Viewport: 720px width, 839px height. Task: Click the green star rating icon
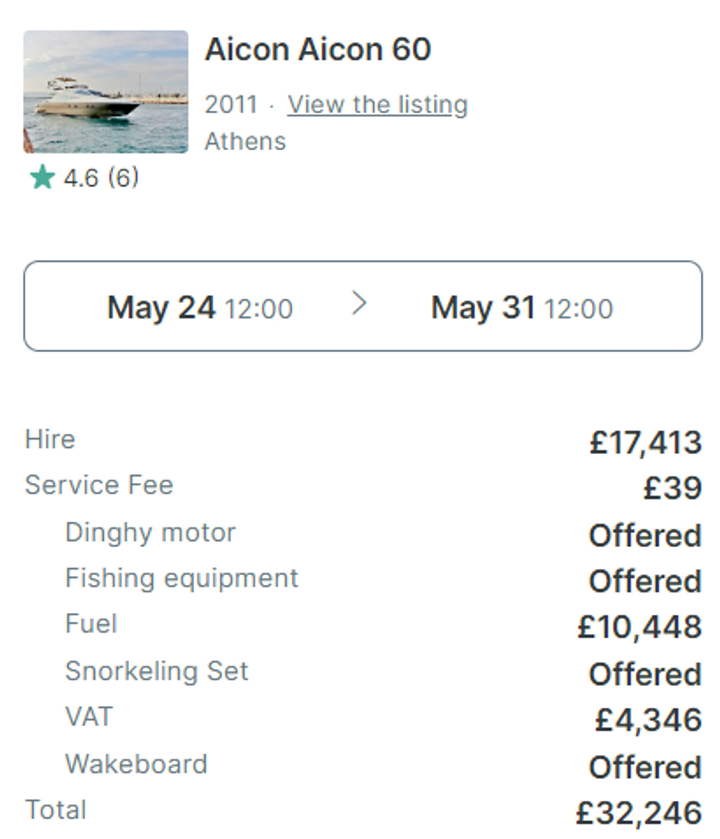point(42,177)
